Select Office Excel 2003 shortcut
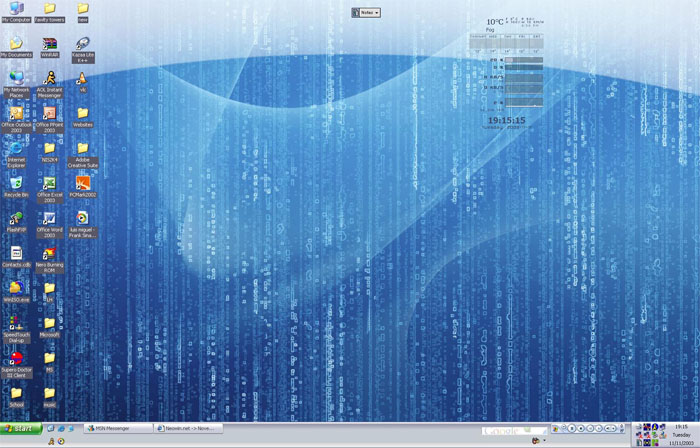This screenshot has width=700, height=448. point(50,190)
